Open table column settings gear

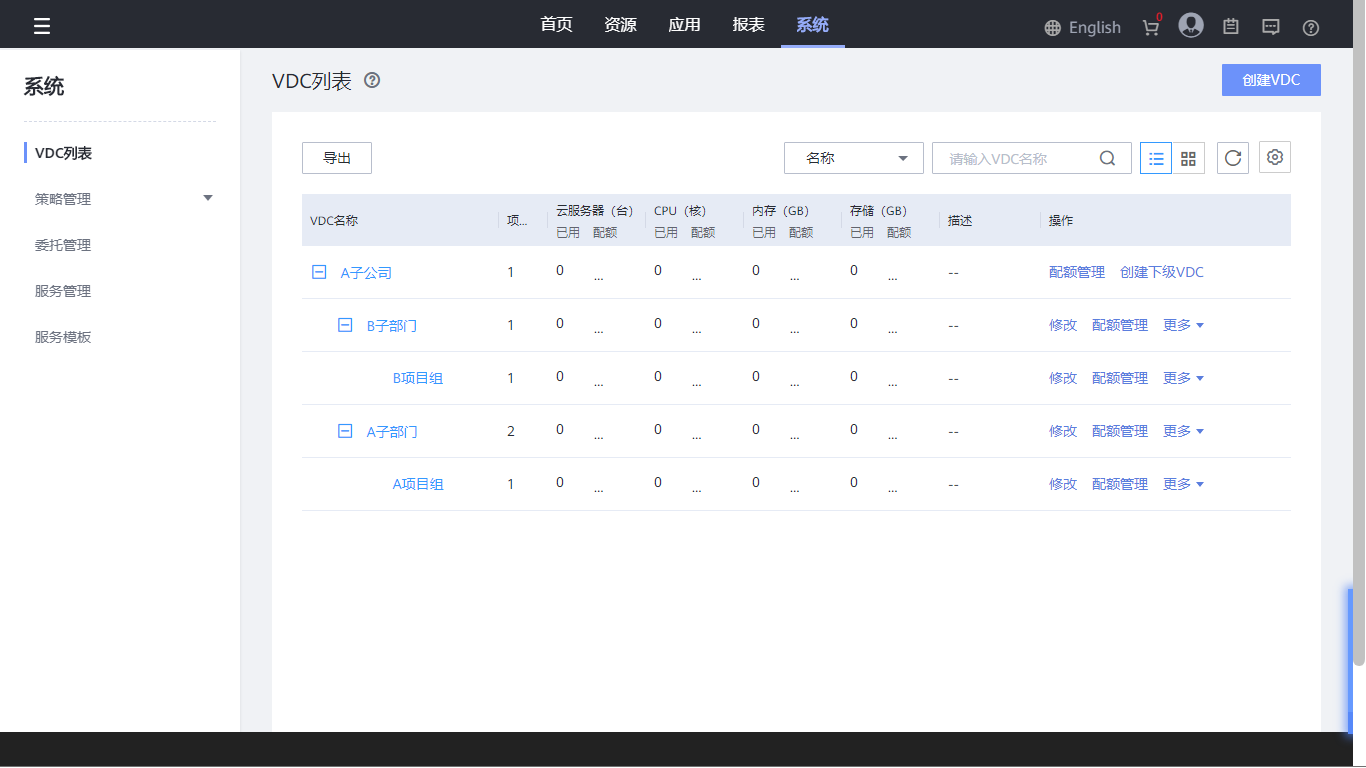tap(1275, 158)
